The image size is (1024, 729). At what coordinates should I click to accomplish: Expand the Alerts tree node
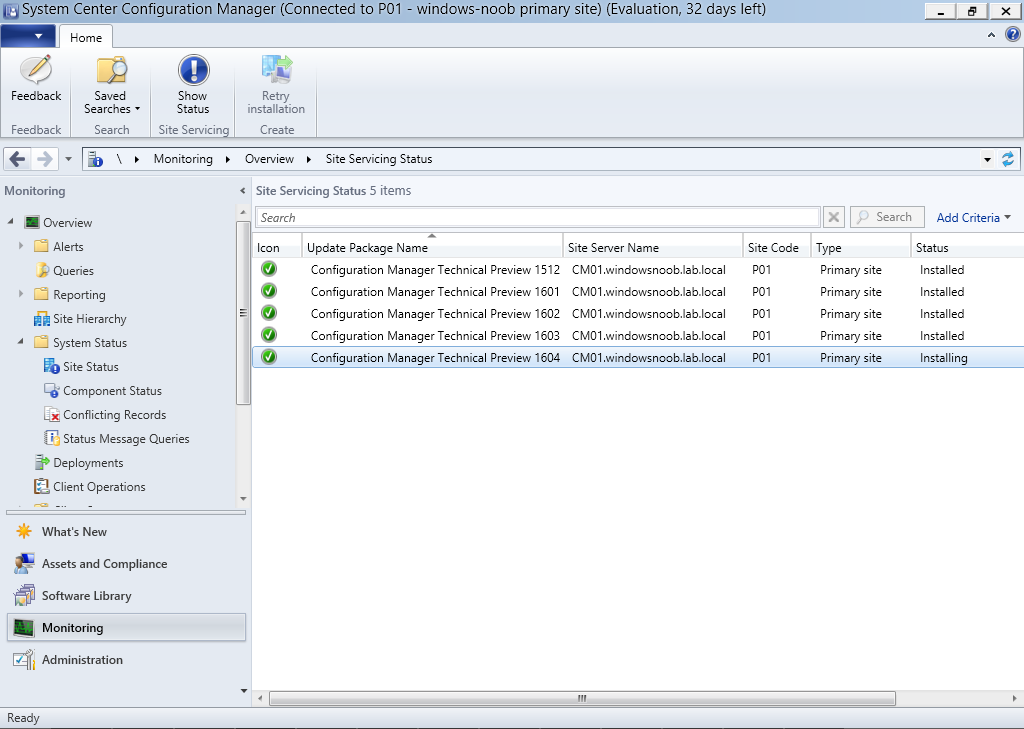pos(21,246)
